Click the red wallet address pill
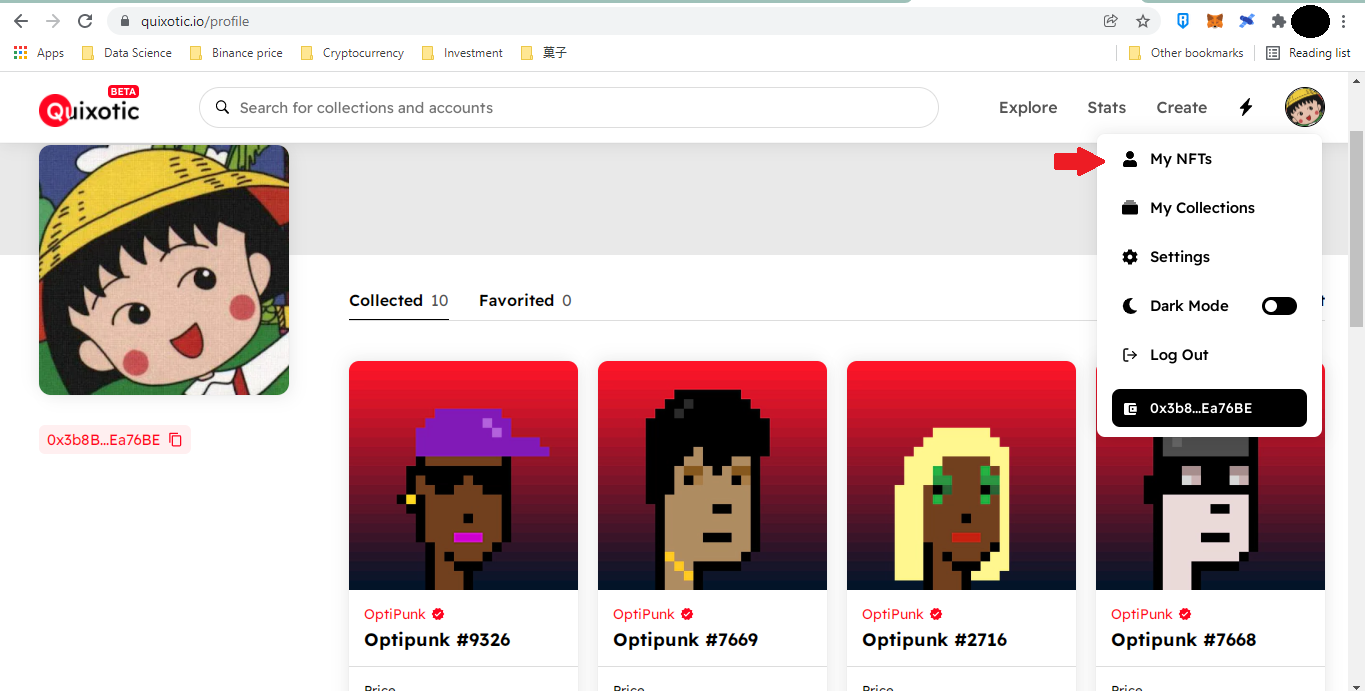The height and width of the screenshot is (691, 1365). tap(115, 440)
